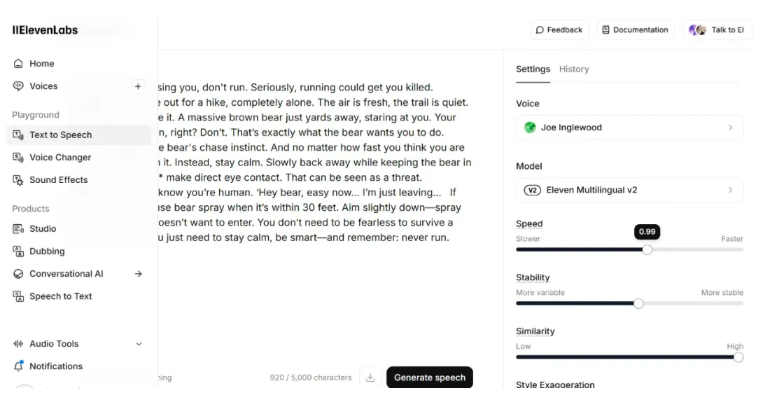Switch to the History tab

[x=574, y=69]
